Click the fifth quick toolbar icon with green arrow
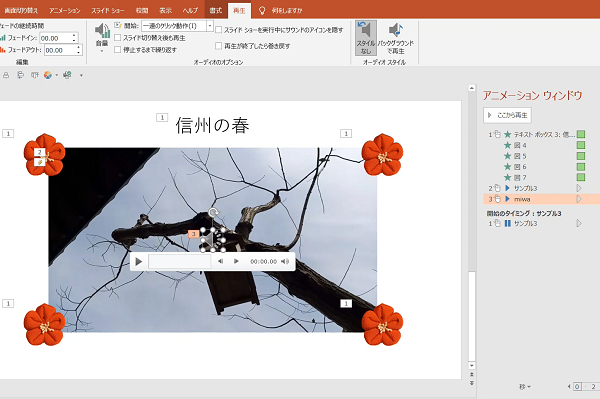 click(x=67, y=75)
